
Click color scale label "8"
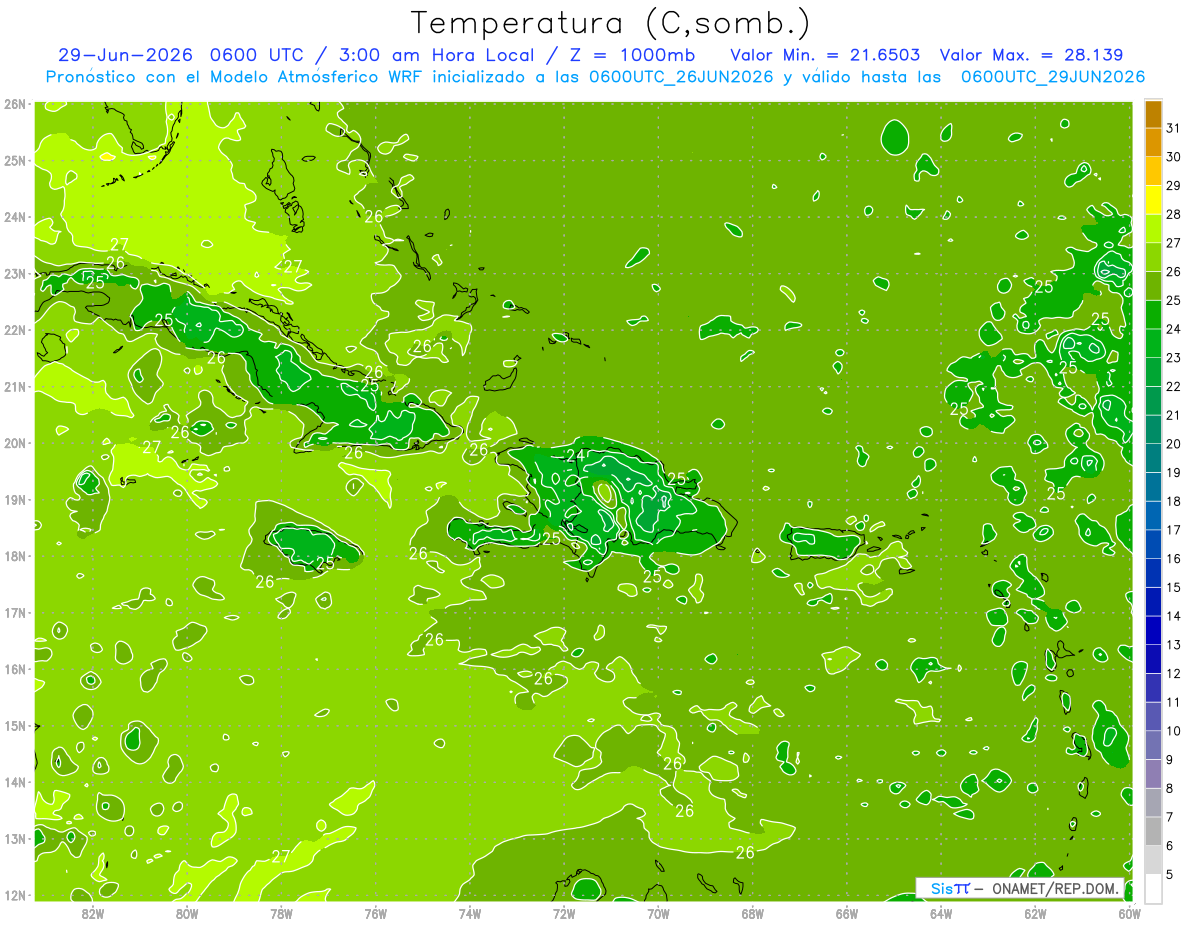[1169, 788]
